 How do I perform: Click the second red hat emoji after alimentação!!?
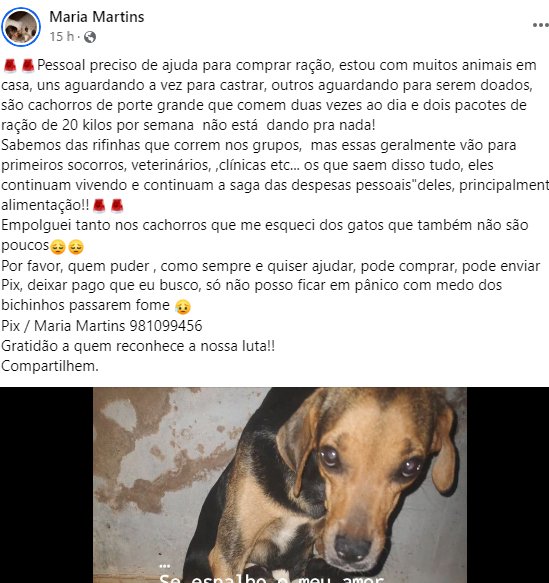point(117,206)
